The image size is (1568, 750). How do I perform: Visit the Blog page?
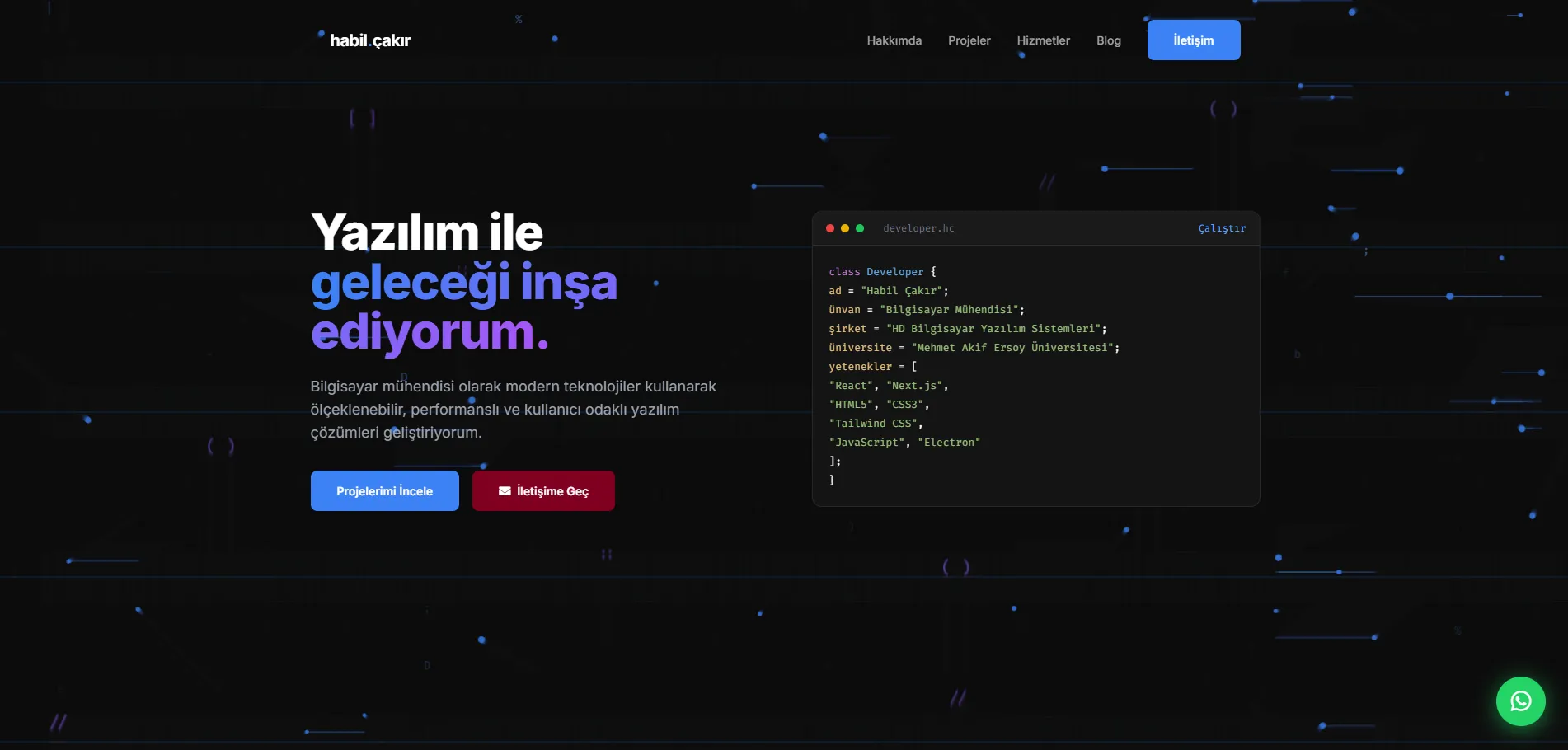[1108, 40]
